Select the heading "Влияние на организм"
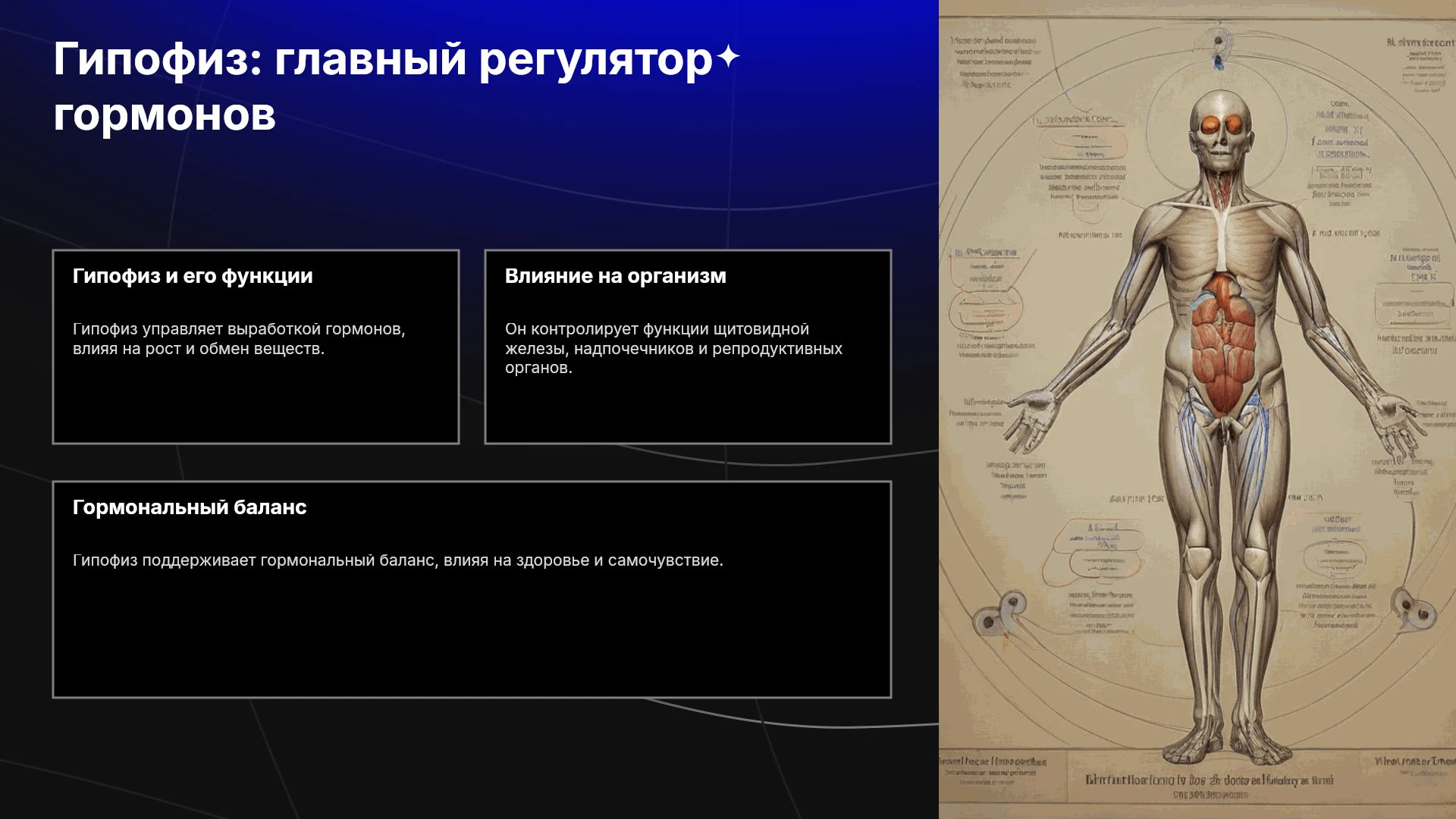1456x819 pixels. (x=615, y=276)
